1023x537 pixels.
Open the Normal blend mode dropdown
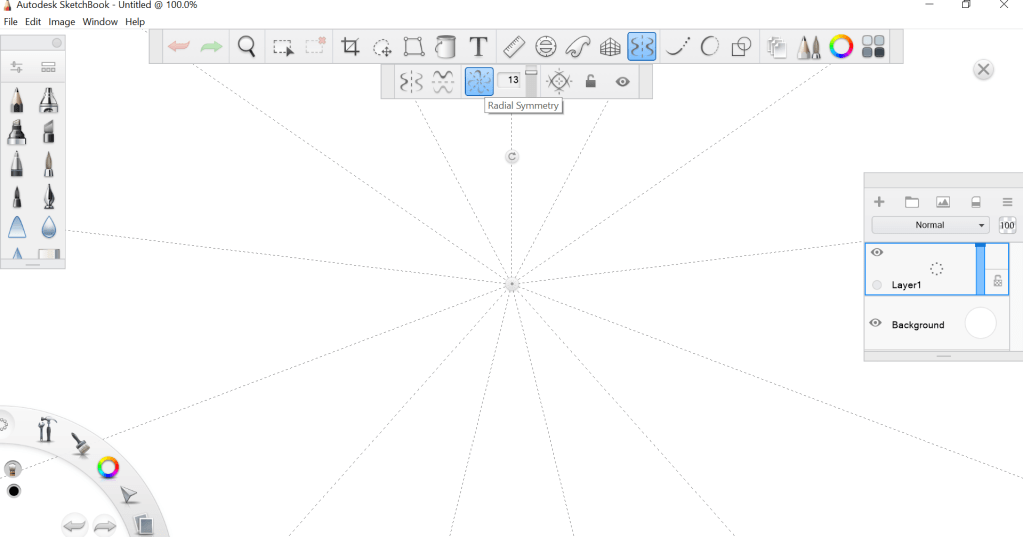pyautogui.click(x=930, y=225)
